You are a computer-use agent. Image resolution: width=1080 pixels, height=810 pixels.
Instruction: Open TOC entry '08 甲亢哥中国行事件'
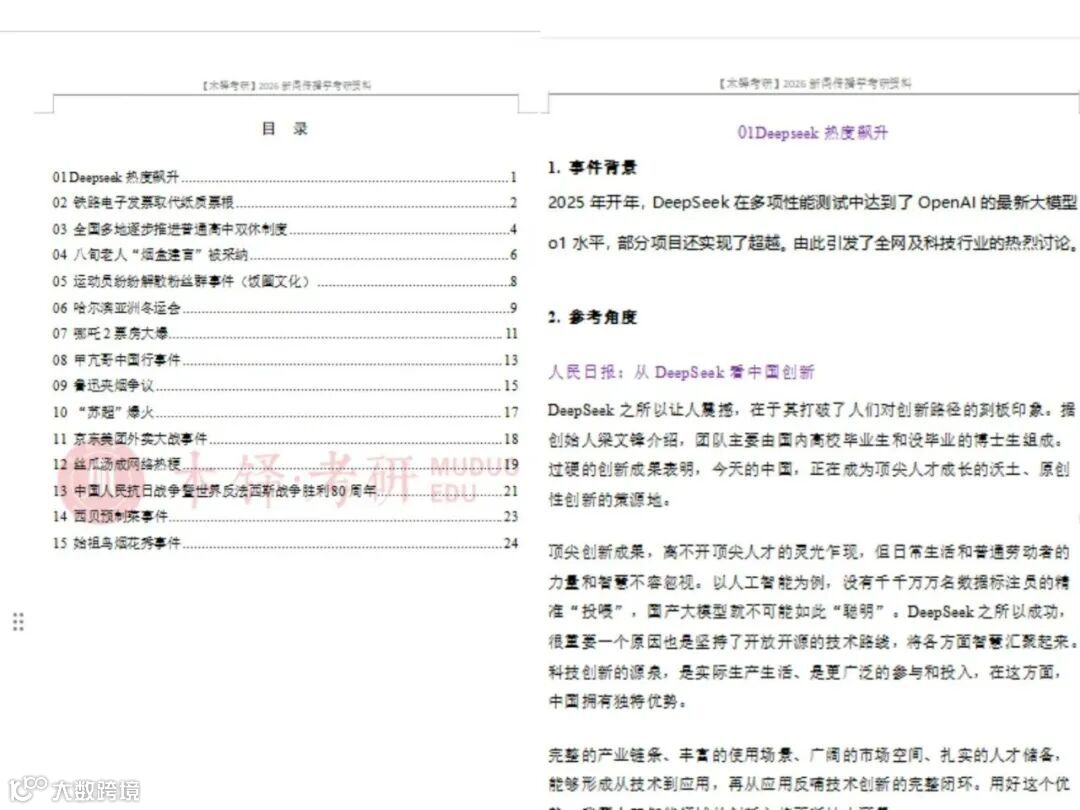[284, 360]
